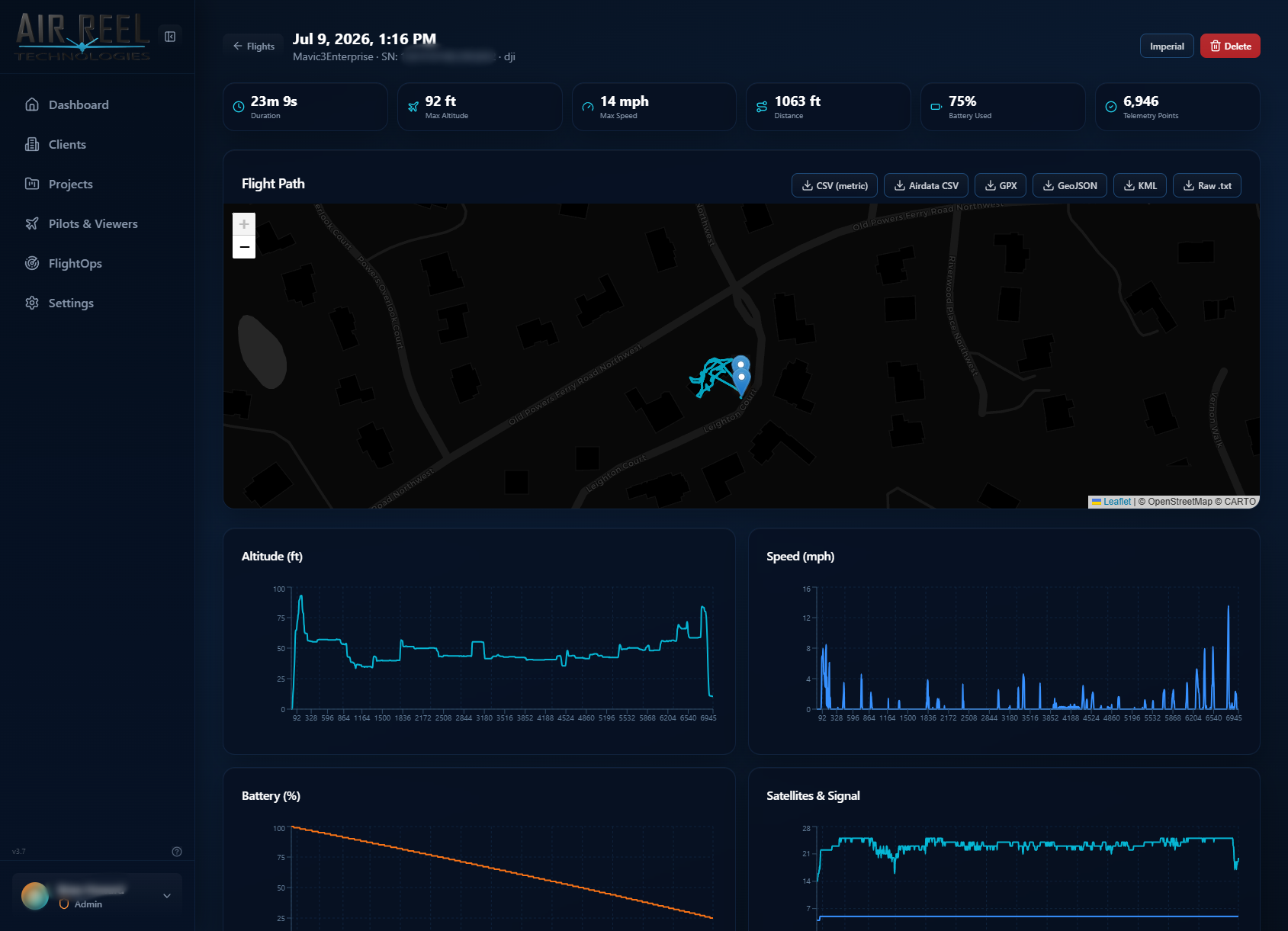Click the 'Jul 9, 2026, 1:16 PM' heading
Image resolution: width=1288 pixels, height=931 pixels.
pyautogui.click(x=365, y=39)
